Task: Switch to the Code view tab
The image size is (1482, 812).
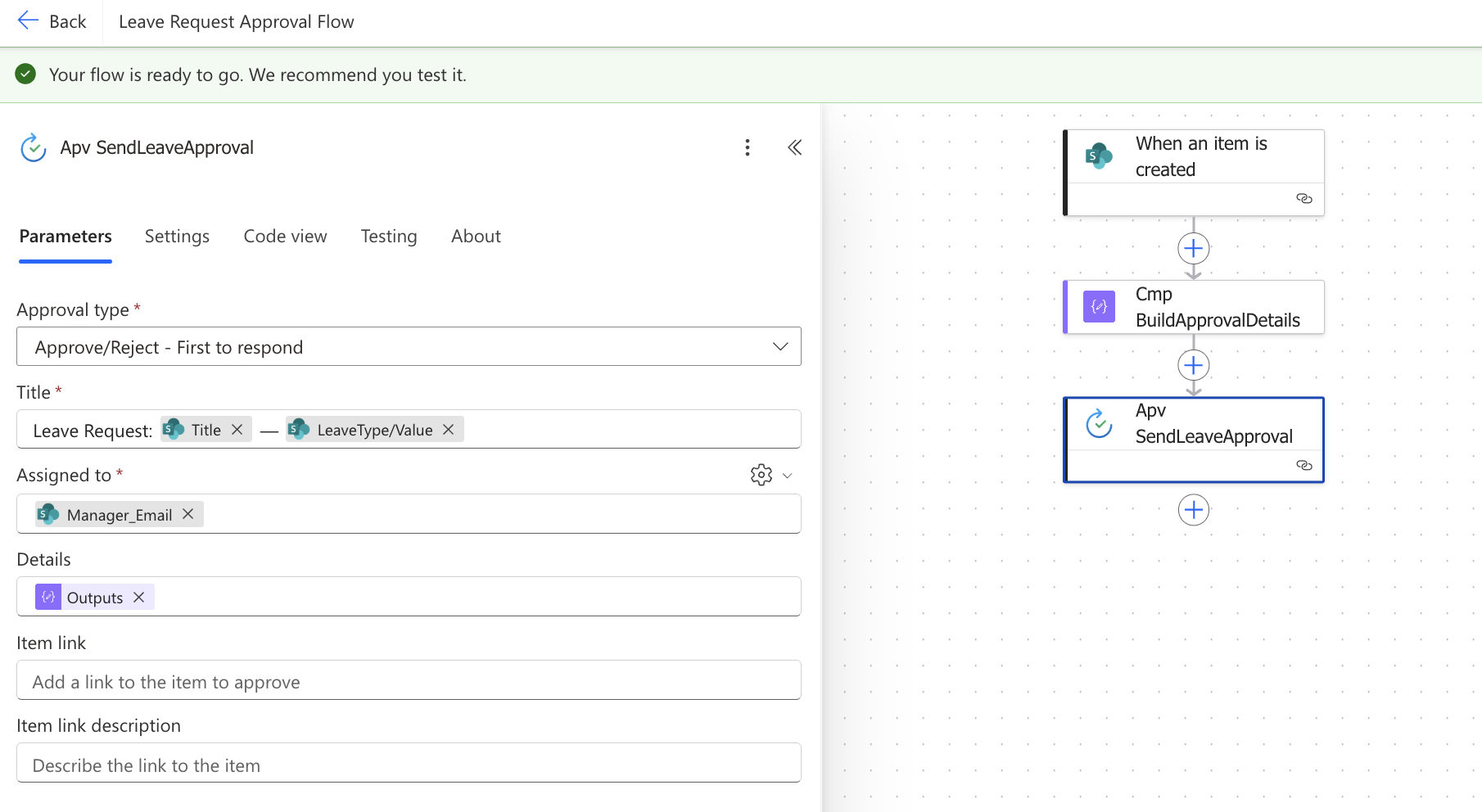Action: click(285, 236)
